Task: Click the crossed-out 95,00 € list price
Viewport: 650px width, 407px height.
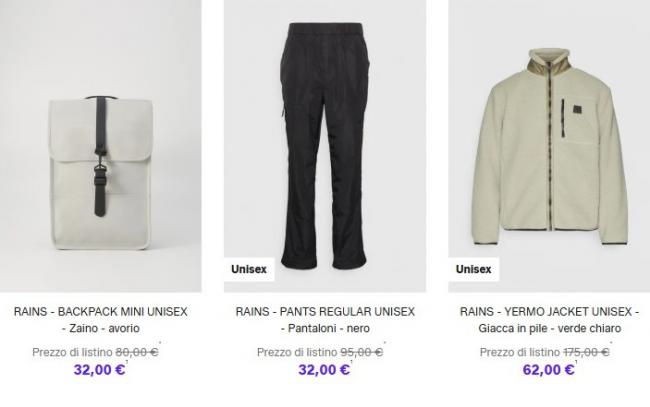Action: click(x=361, y=352)
